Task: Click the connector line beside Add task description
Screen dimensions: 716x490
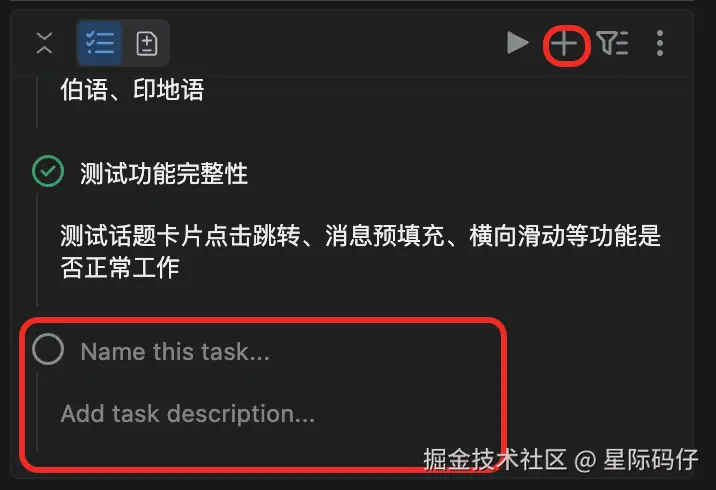Action: pos(37,411)
